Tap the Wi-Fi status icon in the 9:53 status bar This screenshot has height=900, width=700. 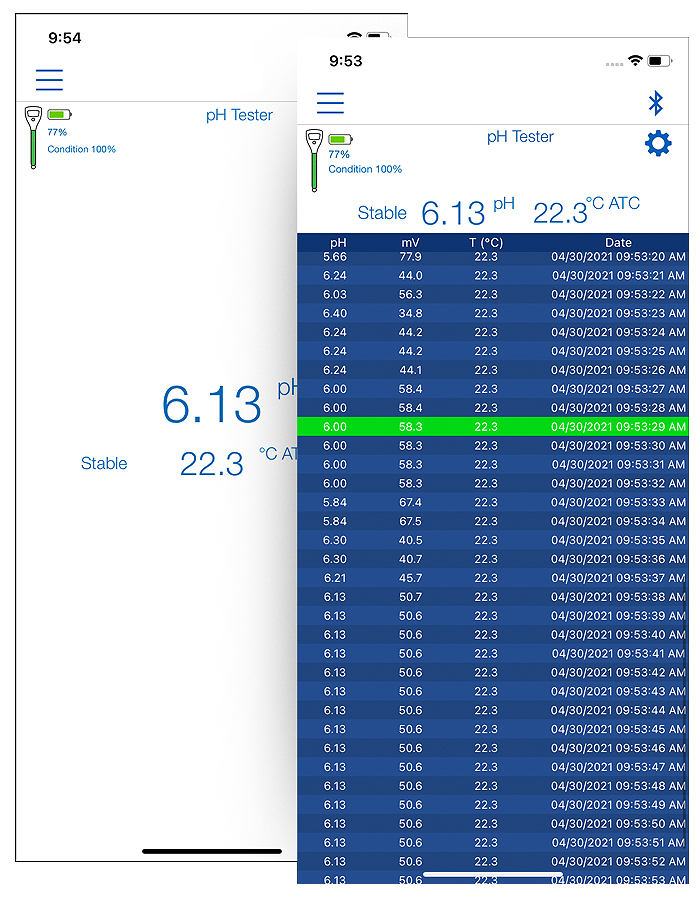click(x=635, y=61)
